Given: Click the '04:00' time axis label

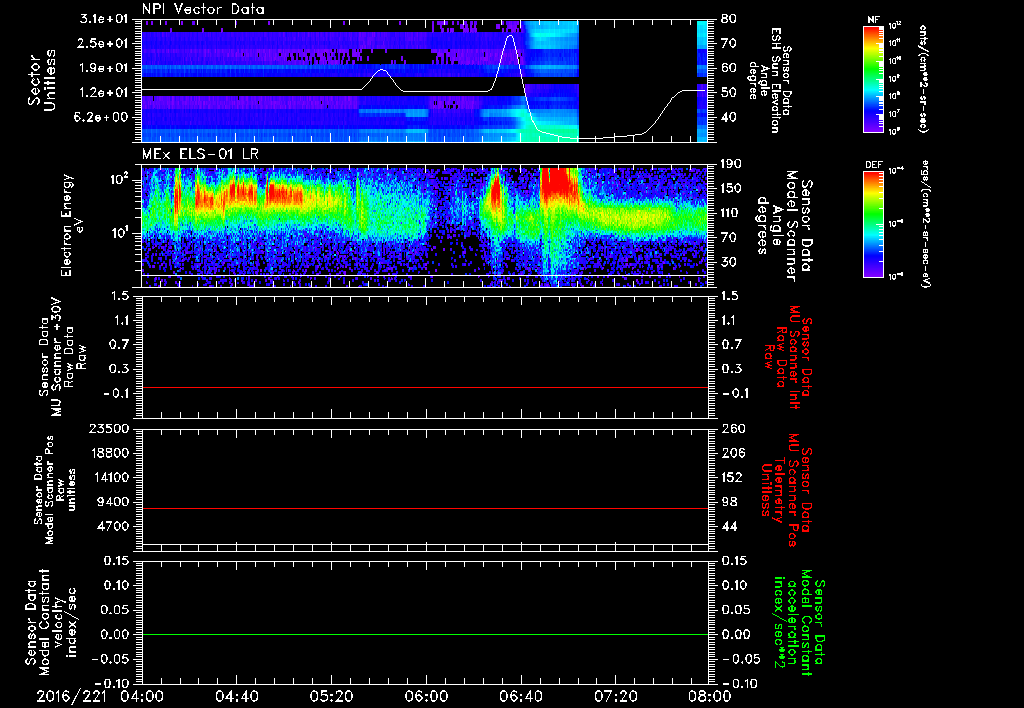Looking at the screenshot, I should click(x=142, y=696).
